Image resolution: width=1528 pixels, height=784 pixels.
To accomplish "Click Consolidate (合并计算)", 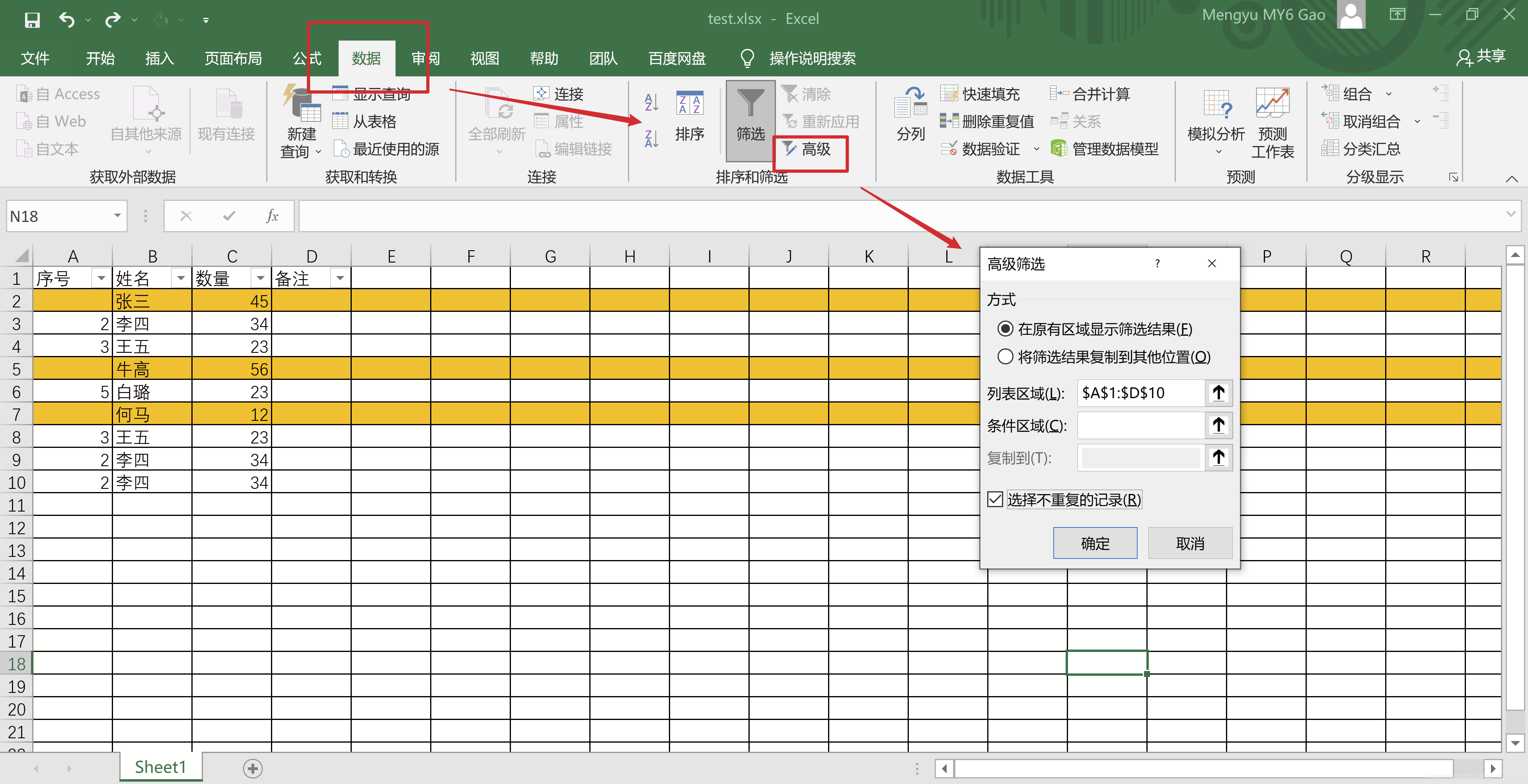I will (1090, 94).
